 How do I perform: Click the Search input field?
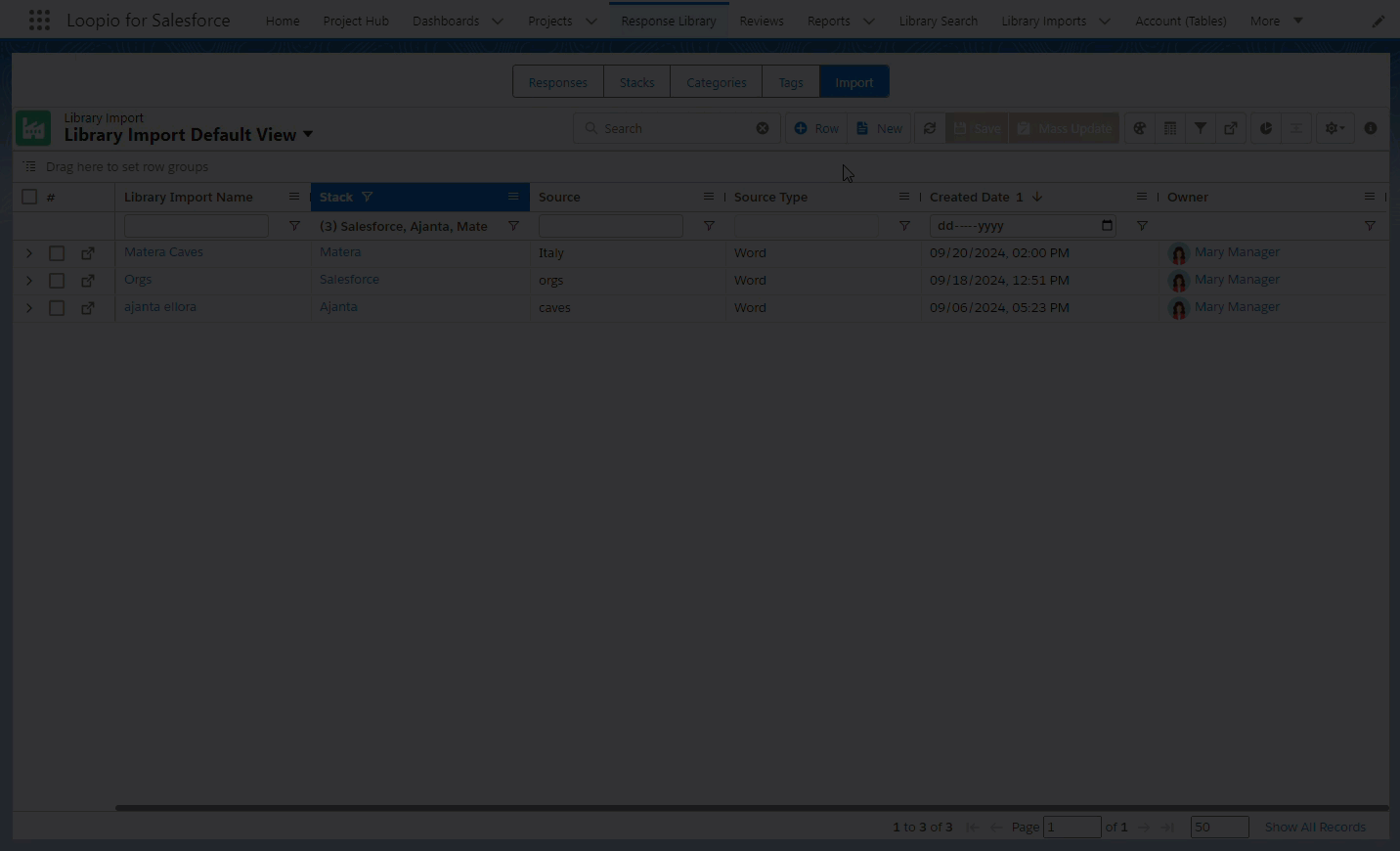pos(678,128)
